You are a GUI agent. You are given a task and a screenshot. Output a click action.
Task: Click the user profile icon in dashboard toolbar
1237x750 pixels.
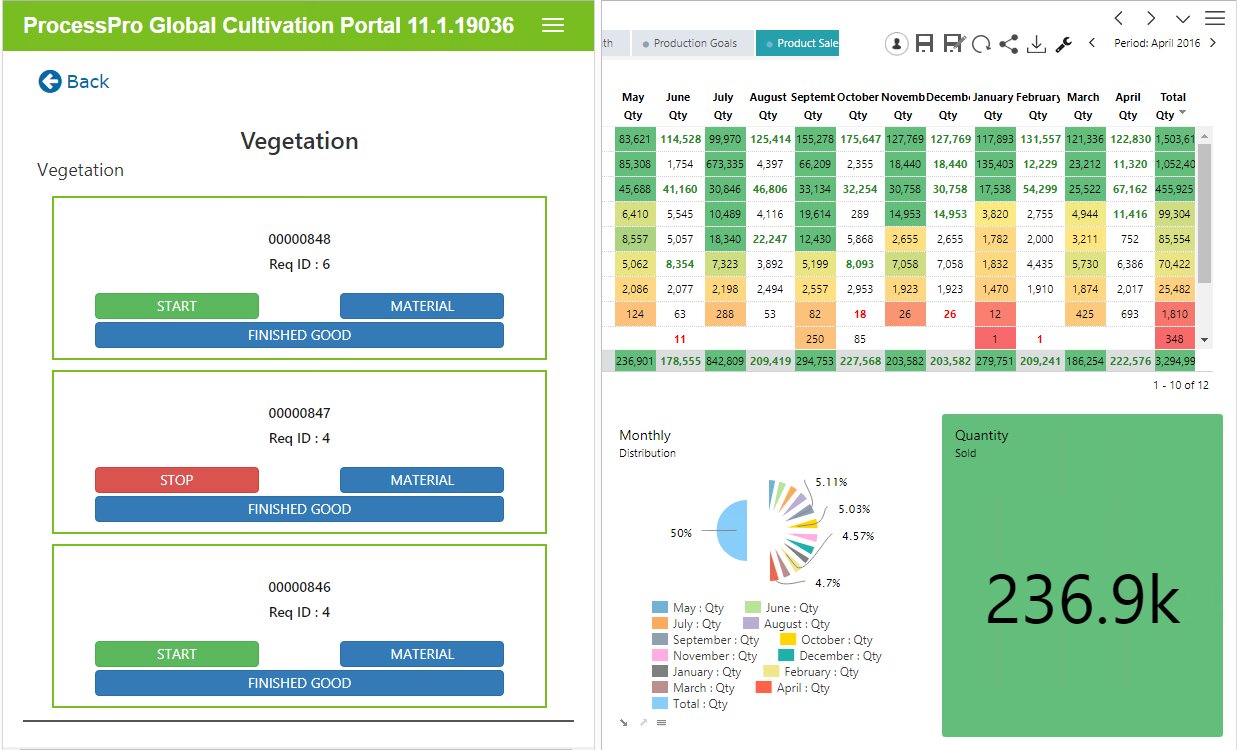[x=896, y=43]
